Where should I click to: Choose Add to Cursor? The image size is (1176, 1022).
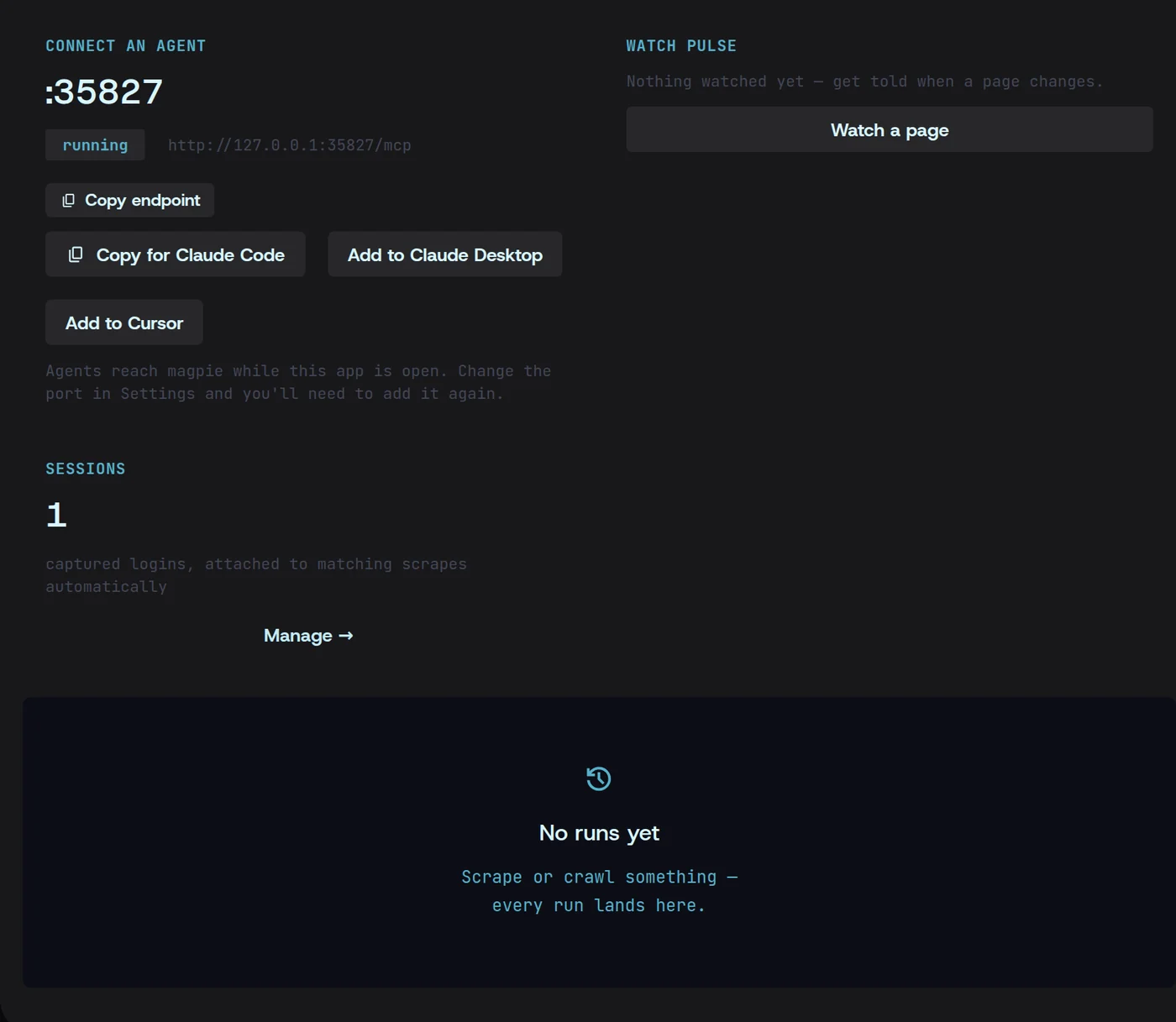click(x=124, y=322)
